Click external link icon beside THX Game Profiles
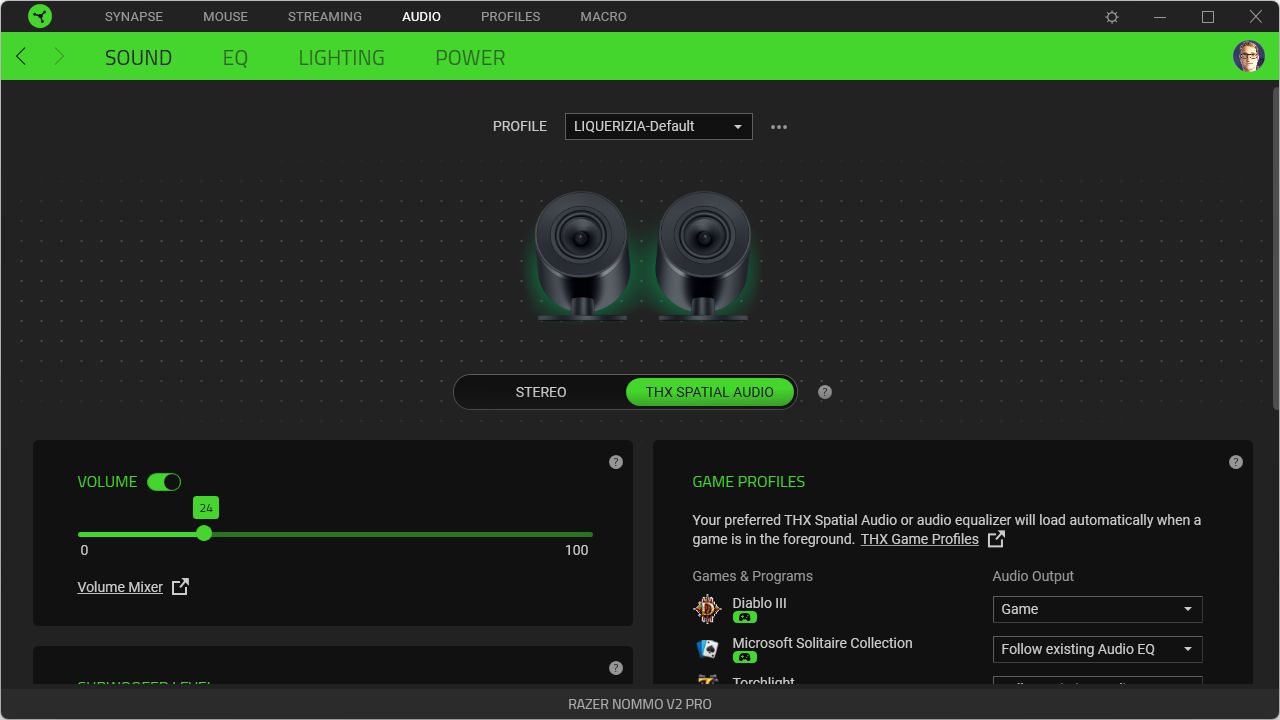This screenshot has width=1280, height=720. point(996,539)
